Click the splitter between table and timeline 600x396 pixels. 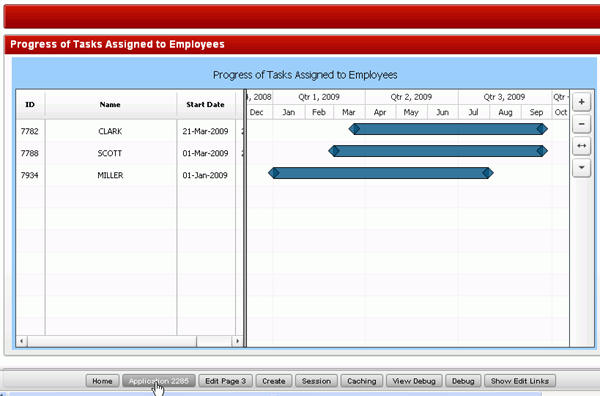(x=245, y=218)
